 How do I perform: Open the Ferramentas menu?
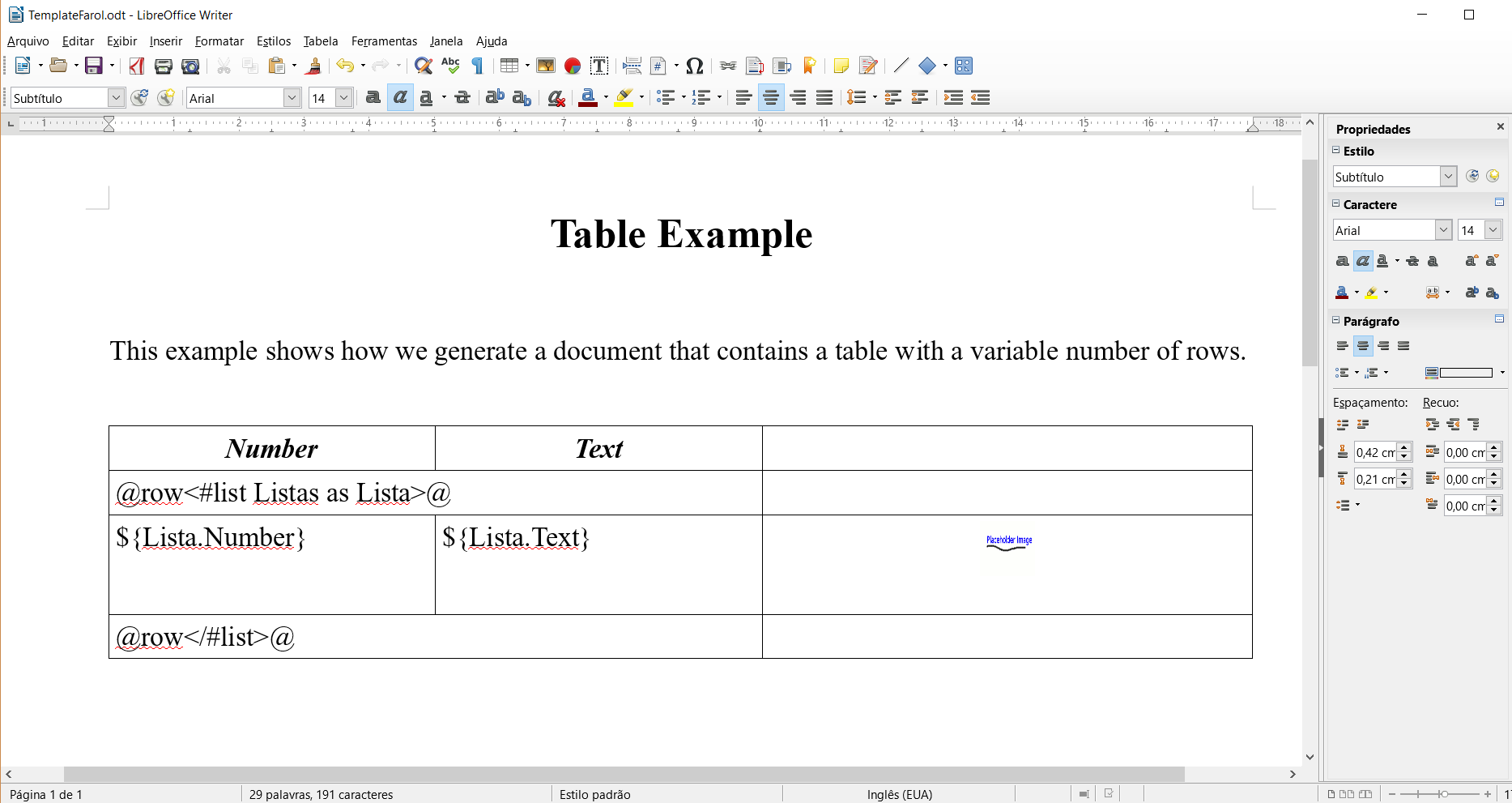tap(384, 41)
